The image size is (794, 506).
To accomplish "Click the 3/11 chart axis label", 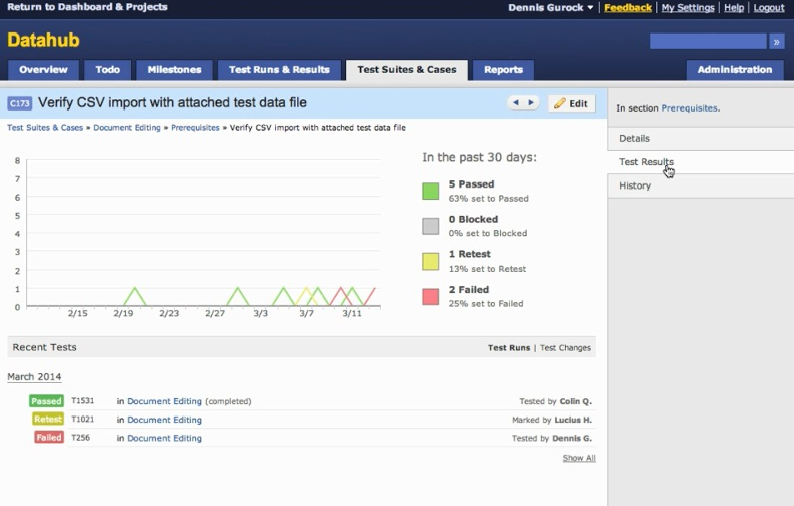I will pos(352,314).
